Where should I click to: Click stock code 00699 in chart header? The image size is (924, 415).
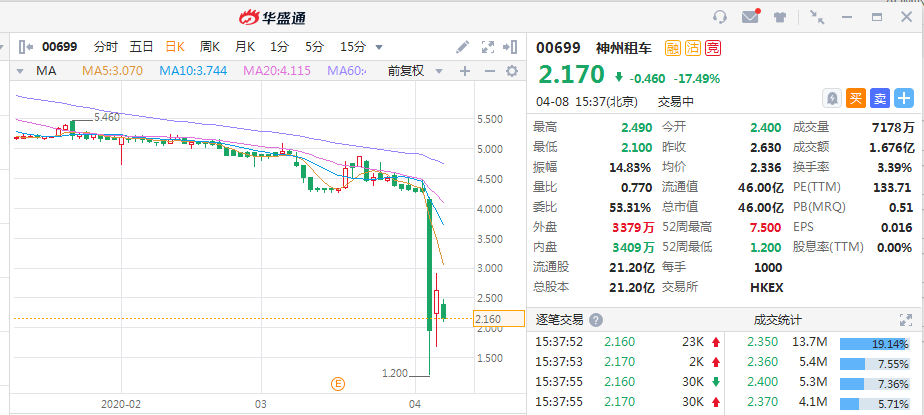click(60, 47)
